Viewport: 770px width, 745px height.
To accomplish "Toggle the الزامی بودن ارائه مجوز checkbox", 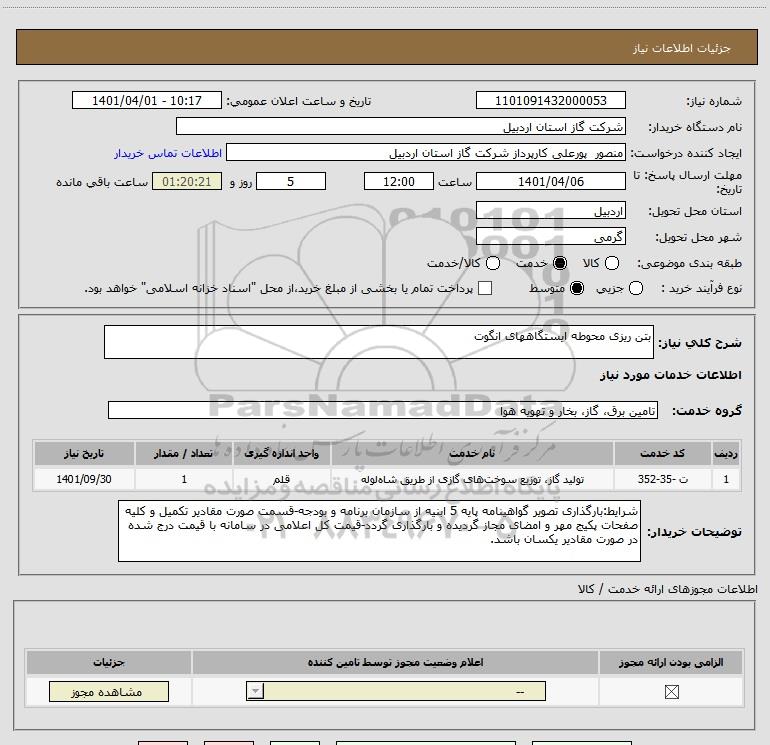I will point(671,692).
